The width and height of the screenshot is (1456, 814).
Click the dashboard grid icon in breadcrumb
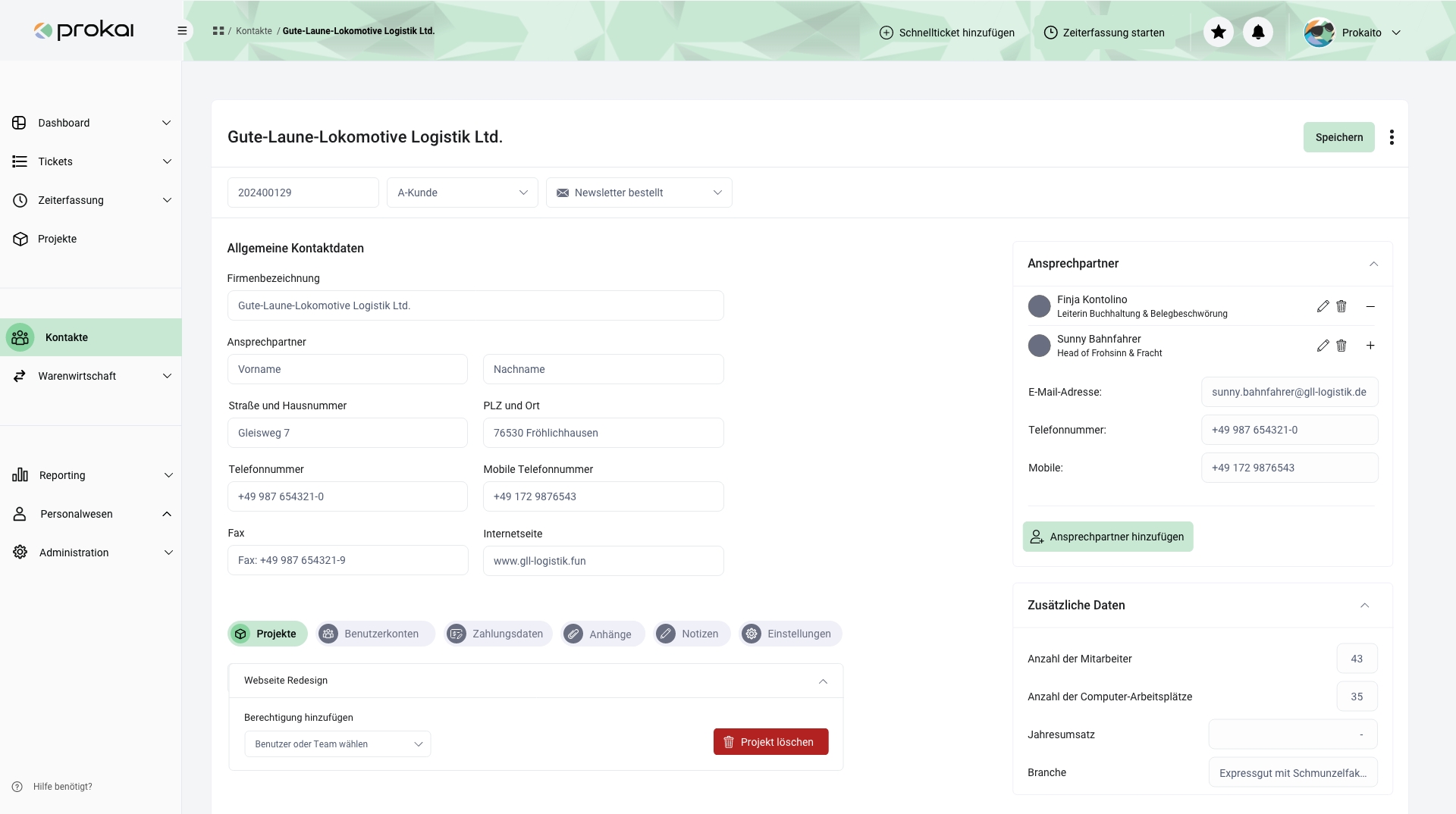pos(218,31)
